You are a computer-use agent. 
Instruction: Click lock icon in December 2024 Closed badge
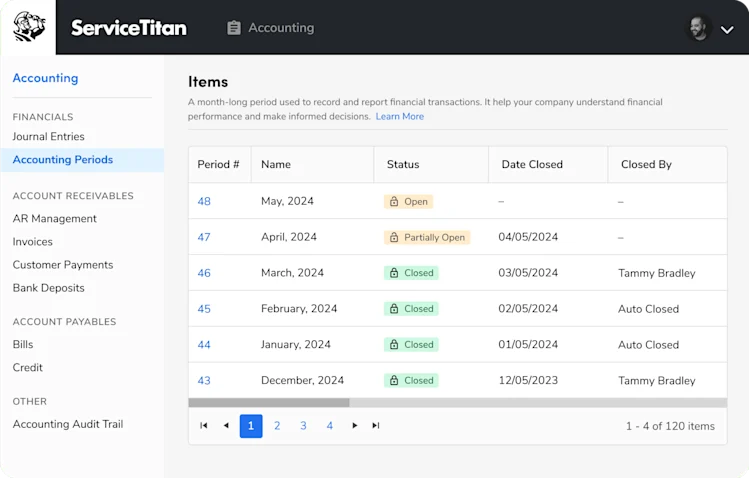(394, 381)
